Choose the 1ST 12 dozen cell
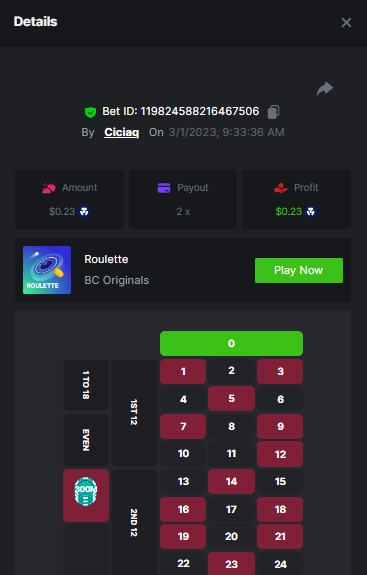 [x=134, y=413]
